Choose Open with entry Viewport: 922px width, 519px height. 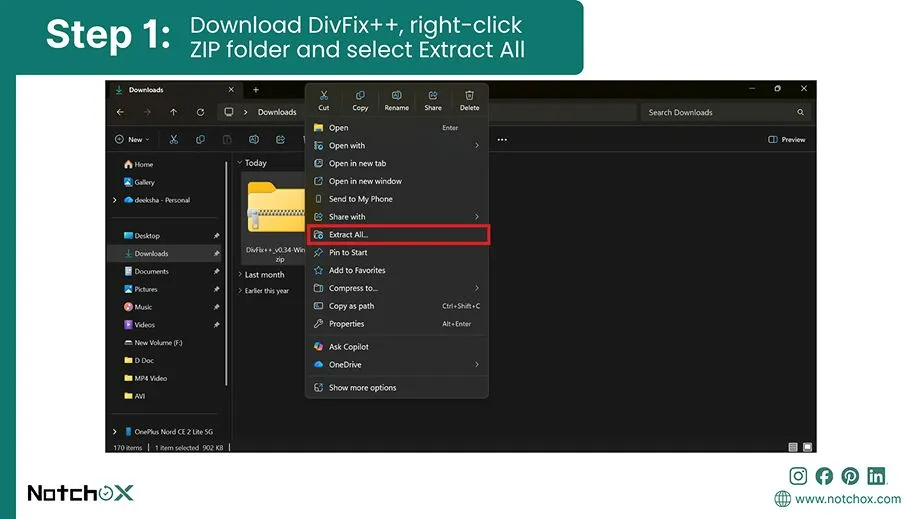397,145
